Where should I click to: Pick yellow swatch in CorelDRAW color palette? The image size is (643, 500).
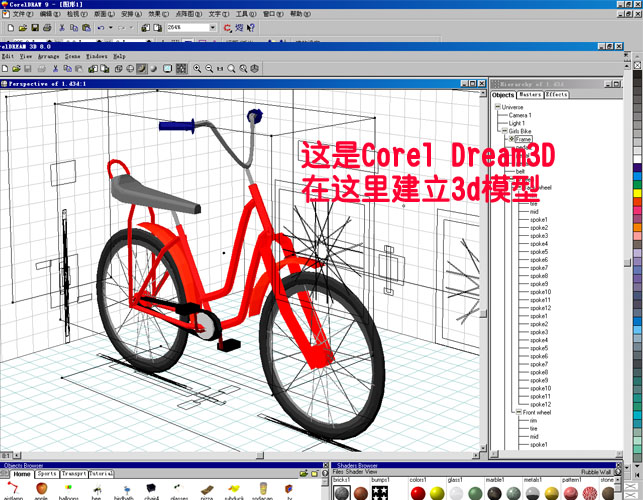click(x=637, y=193)
